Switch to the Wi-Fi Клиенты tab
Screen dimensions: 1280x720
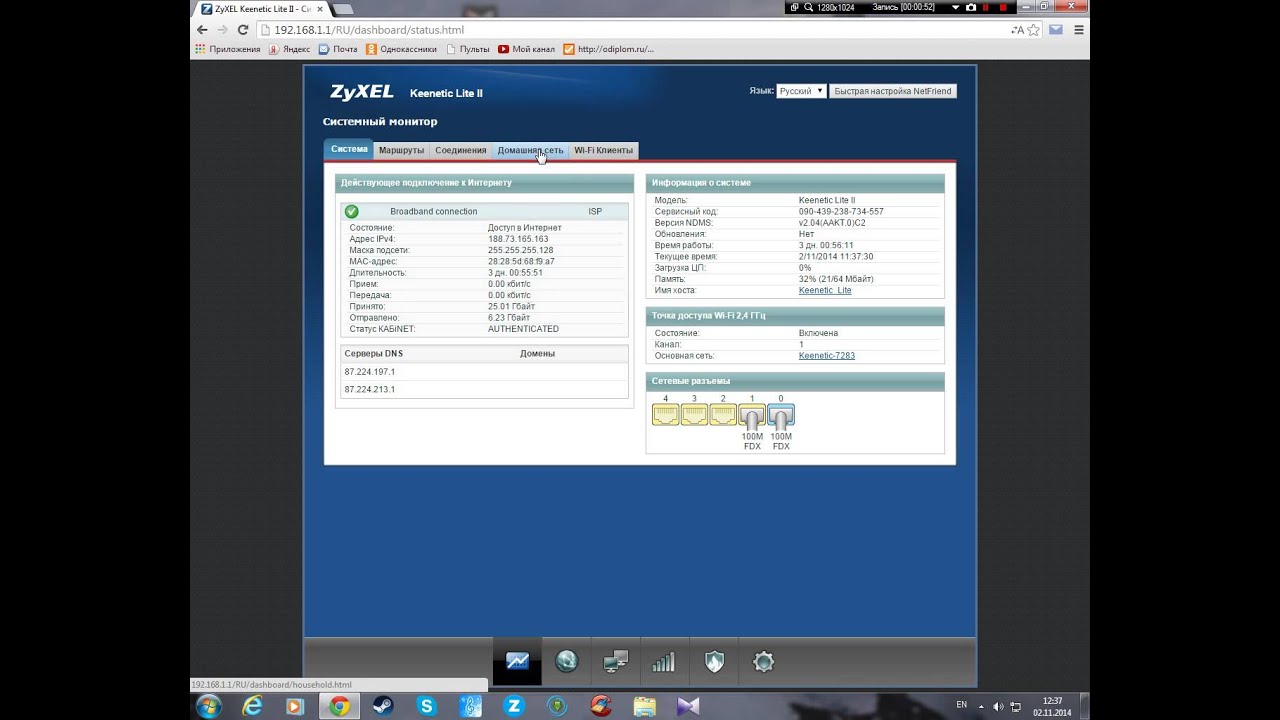point(603,150)
